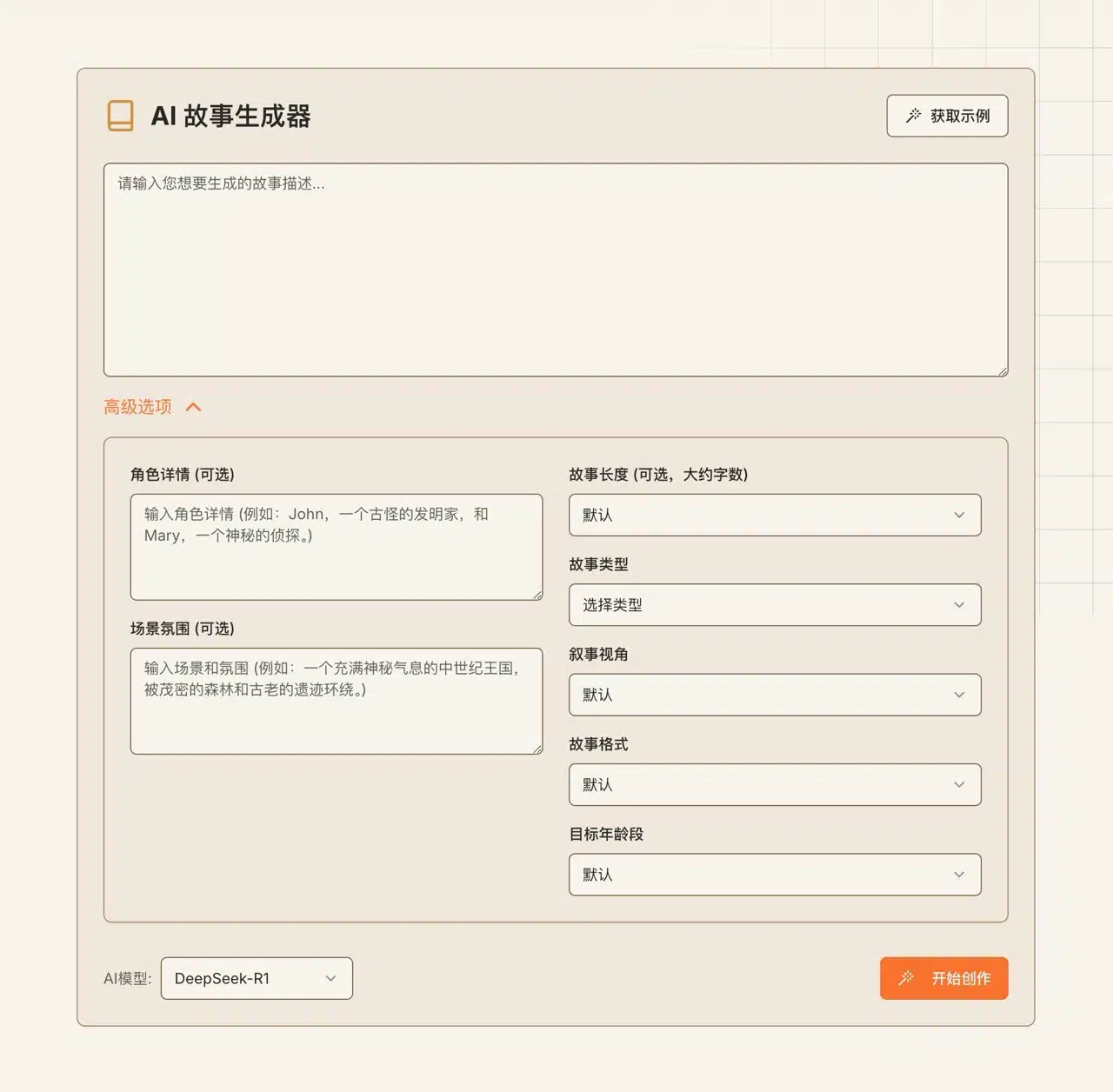Click the 高级选项 label text
This screenshot has height=1092, width=1113.
(137, 407)
